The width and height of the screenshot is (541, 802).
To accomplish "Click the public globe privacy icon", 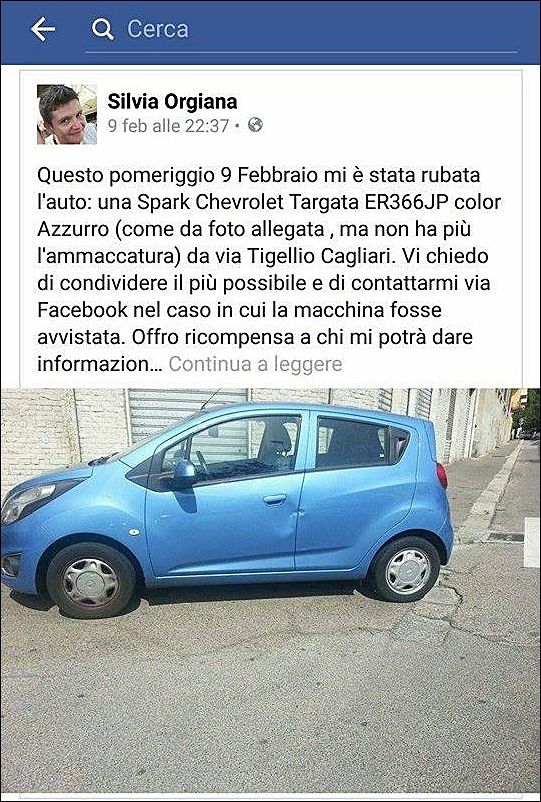I will click(255, 125).
